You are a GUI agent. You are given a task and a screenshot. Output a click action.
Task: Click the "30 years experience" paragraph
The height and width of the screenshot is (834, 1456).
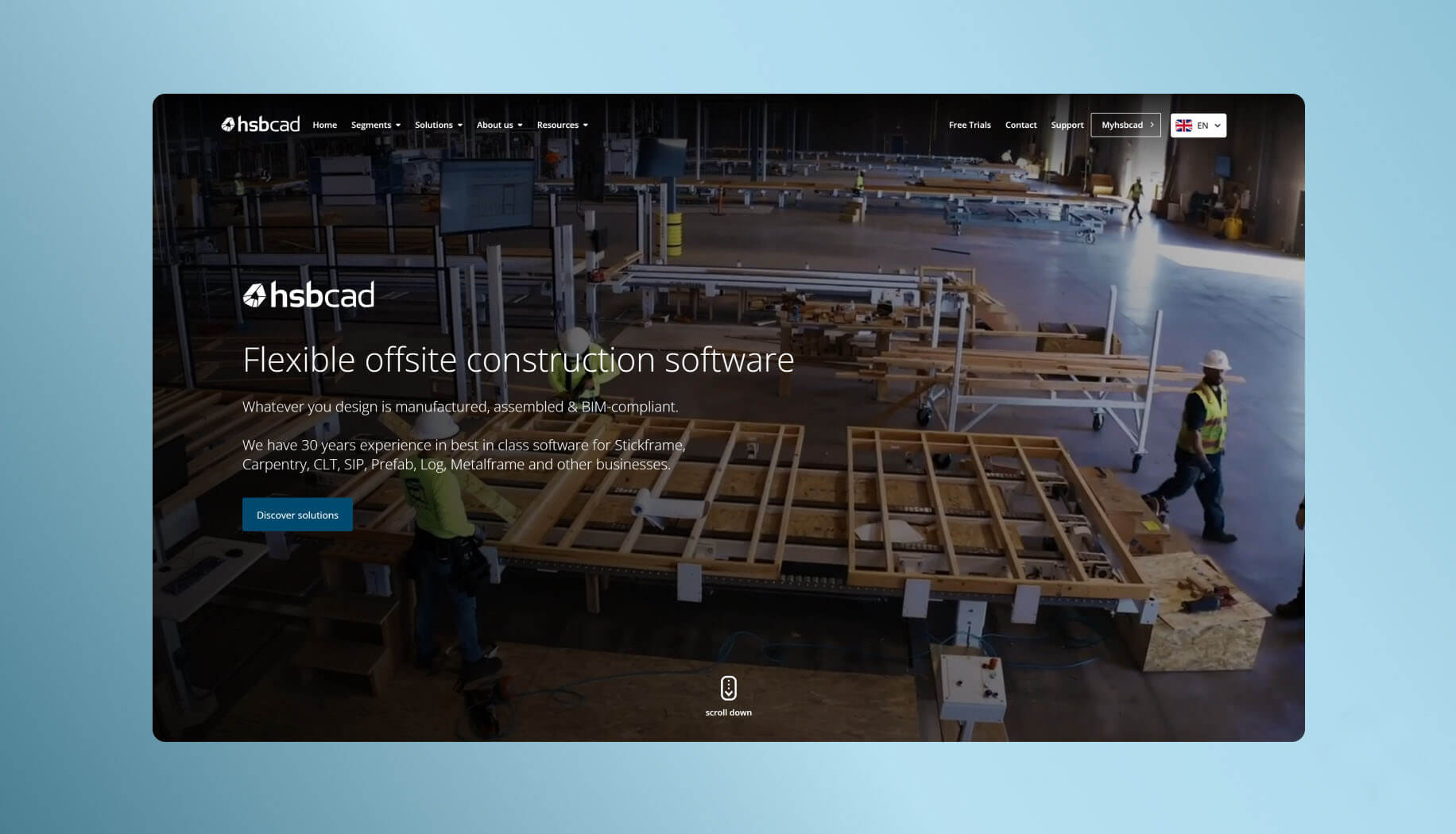point(463,454)
